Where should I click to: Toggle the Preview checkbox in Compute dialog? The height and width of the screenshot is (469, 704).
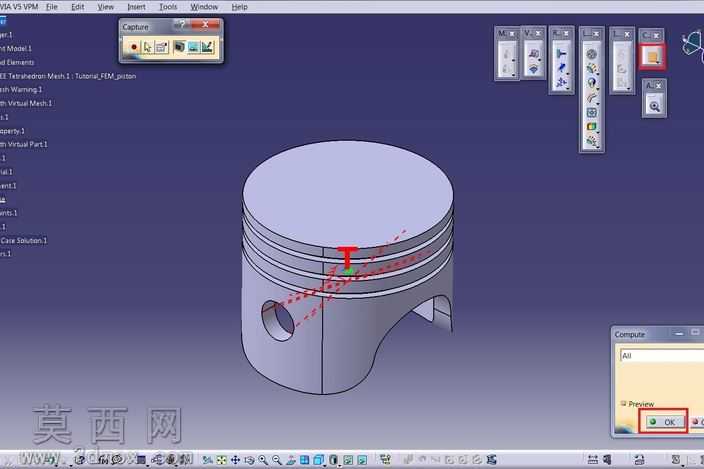pyautogui.click(x=623, y=403)
